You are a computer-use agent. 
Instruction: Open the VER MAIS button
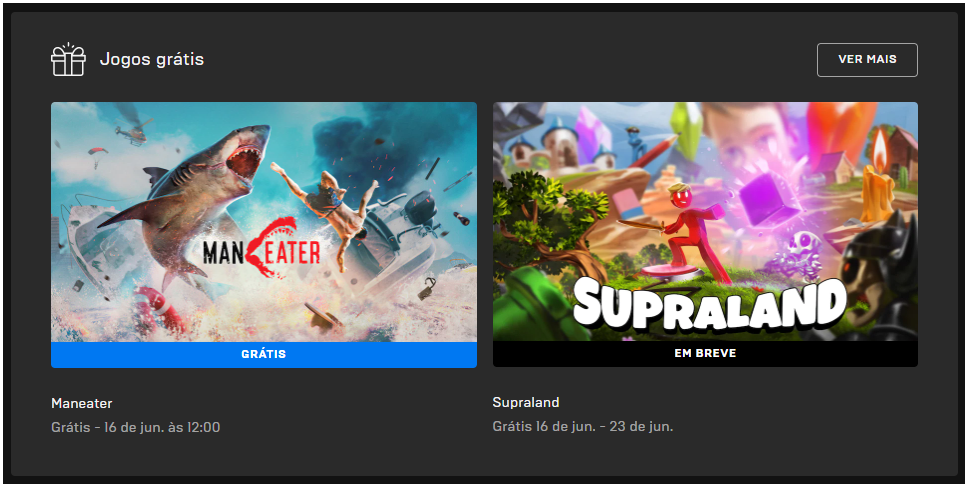pyautogui.click(x=867, y=60)
